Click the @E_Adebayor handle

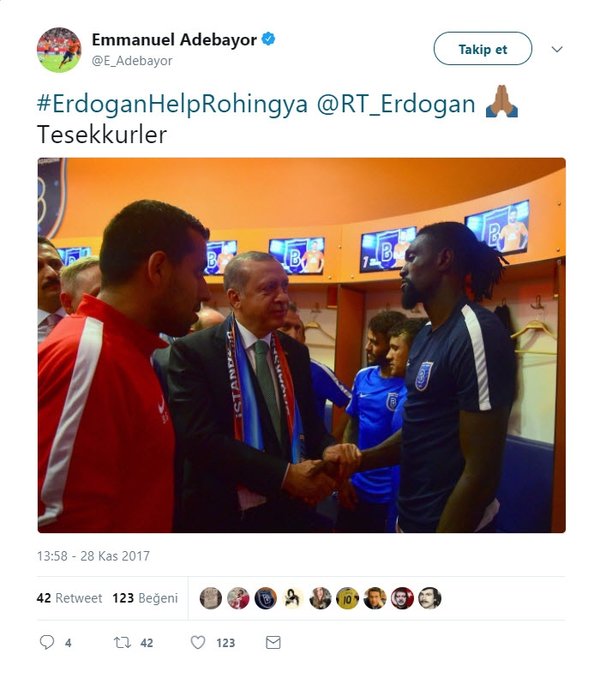(x=132, y=61)
